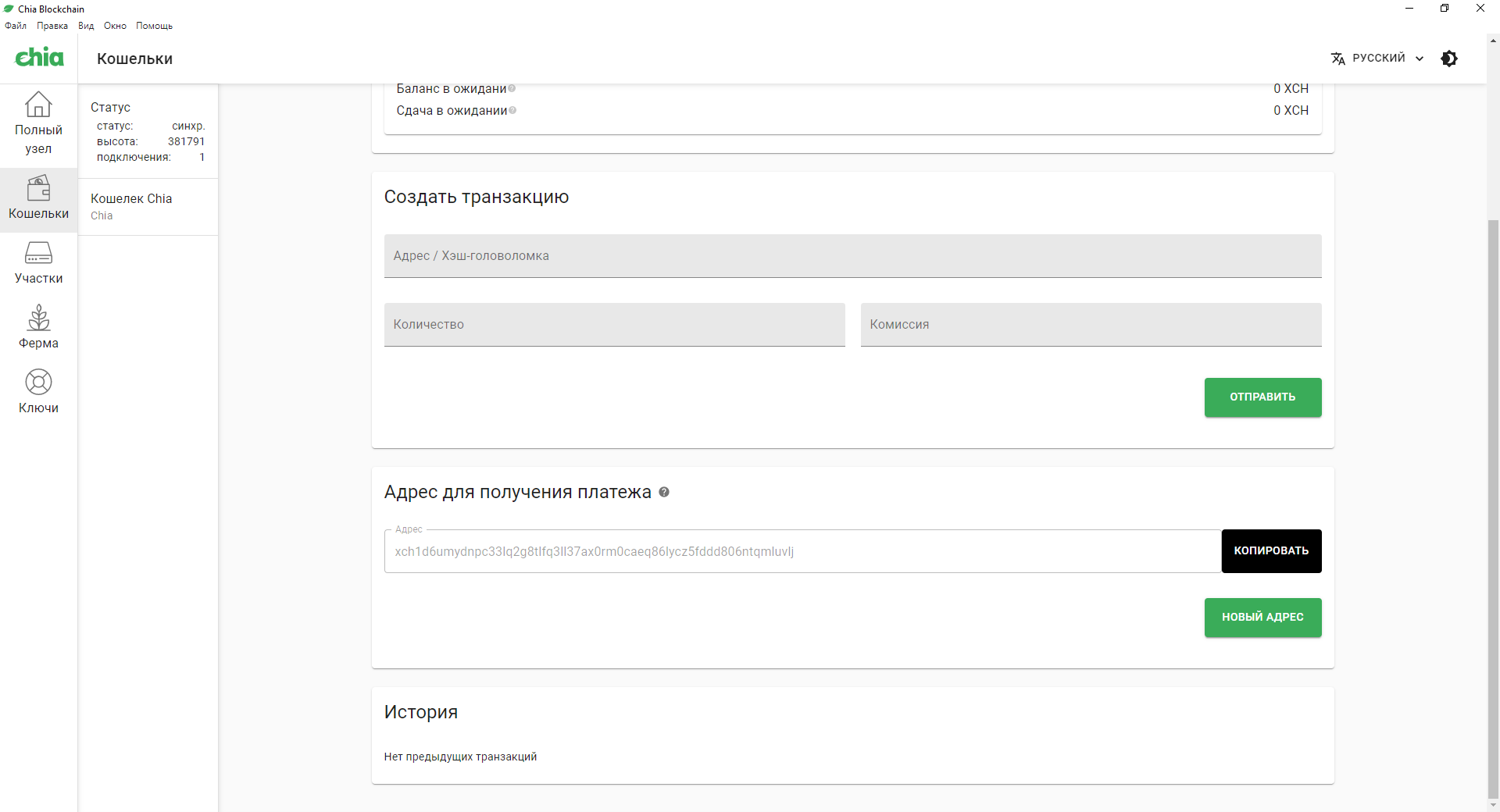The height and width of the screenshot is (812, 1500).
Task: Click info icon beside Сдача в ожидании
Action: tap(512, 110)
